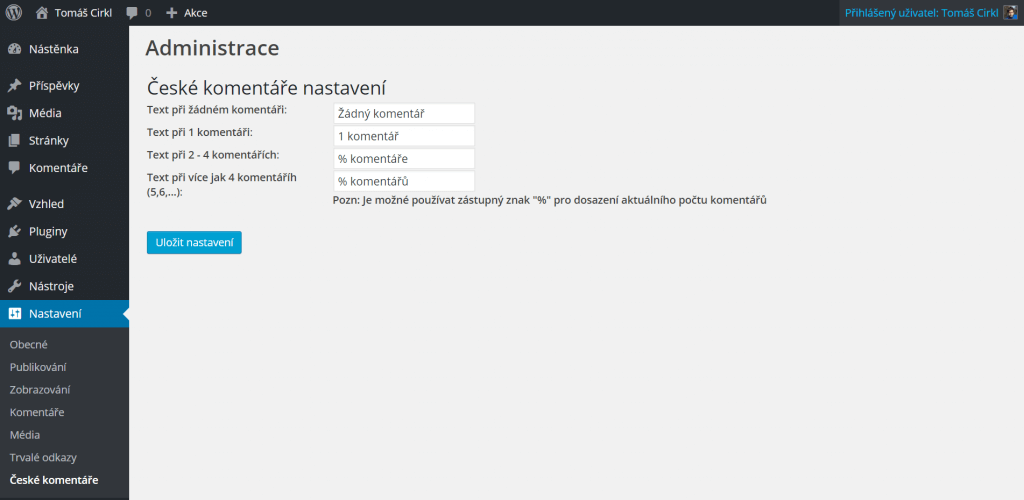
Task: Open the WordPress logo menu
Action: tap(14, 12)
